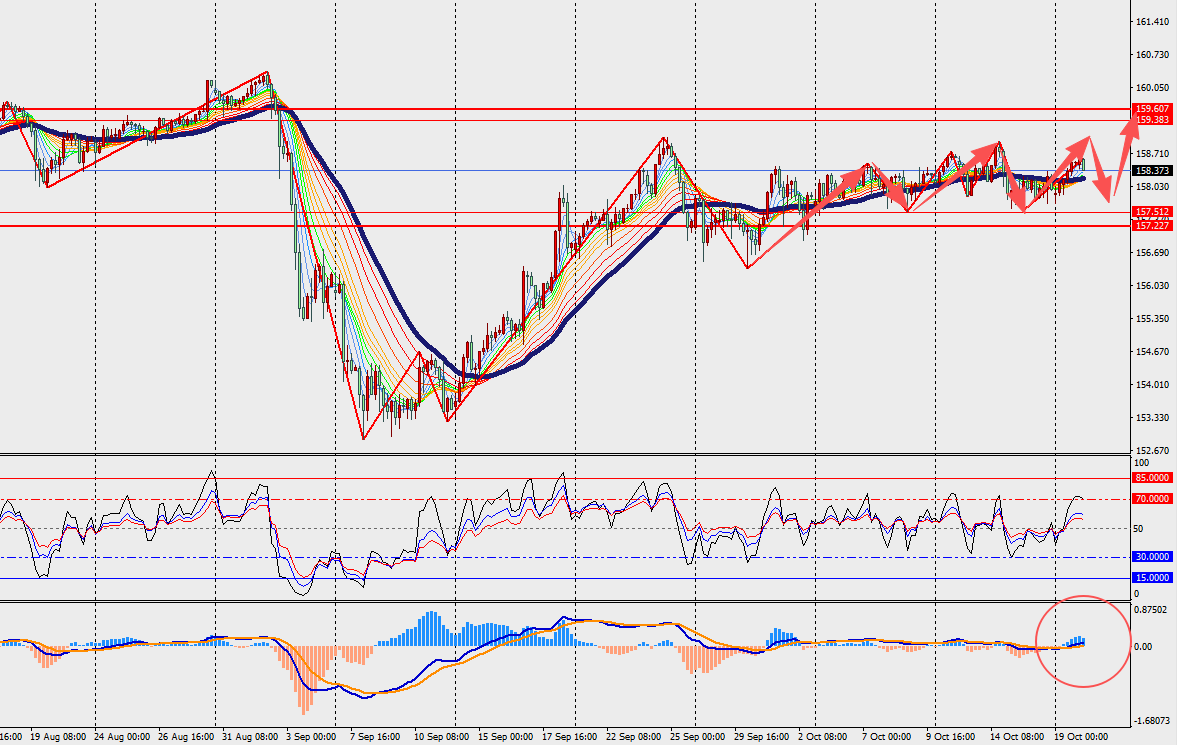The image size is (1178, 745).
Task: Click the 26 Aug 16:00 time label
Action: coord(186,737)
